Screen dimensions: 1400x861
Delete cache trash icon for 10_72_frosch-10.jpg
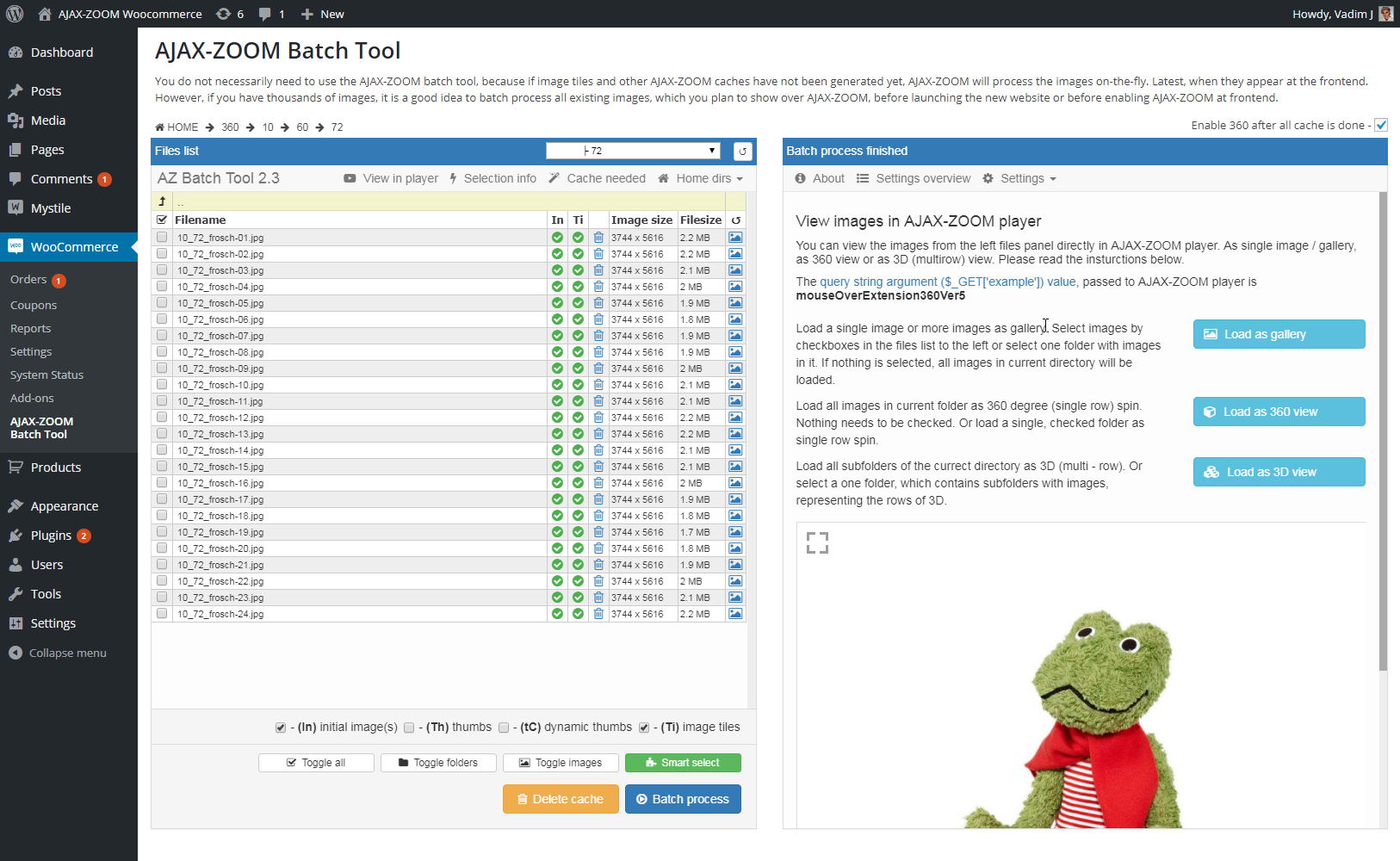pyautogui.click(x=598, y=385)
